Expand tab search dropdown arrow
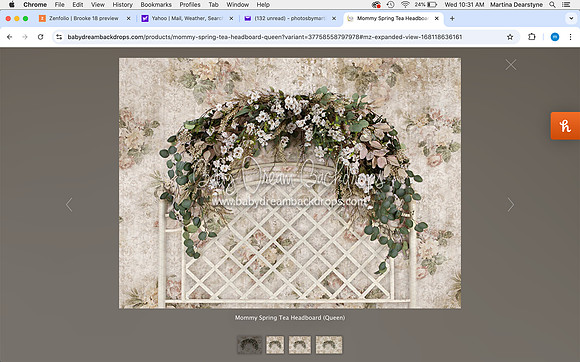The image size is (580, 362). pos(571,18)
